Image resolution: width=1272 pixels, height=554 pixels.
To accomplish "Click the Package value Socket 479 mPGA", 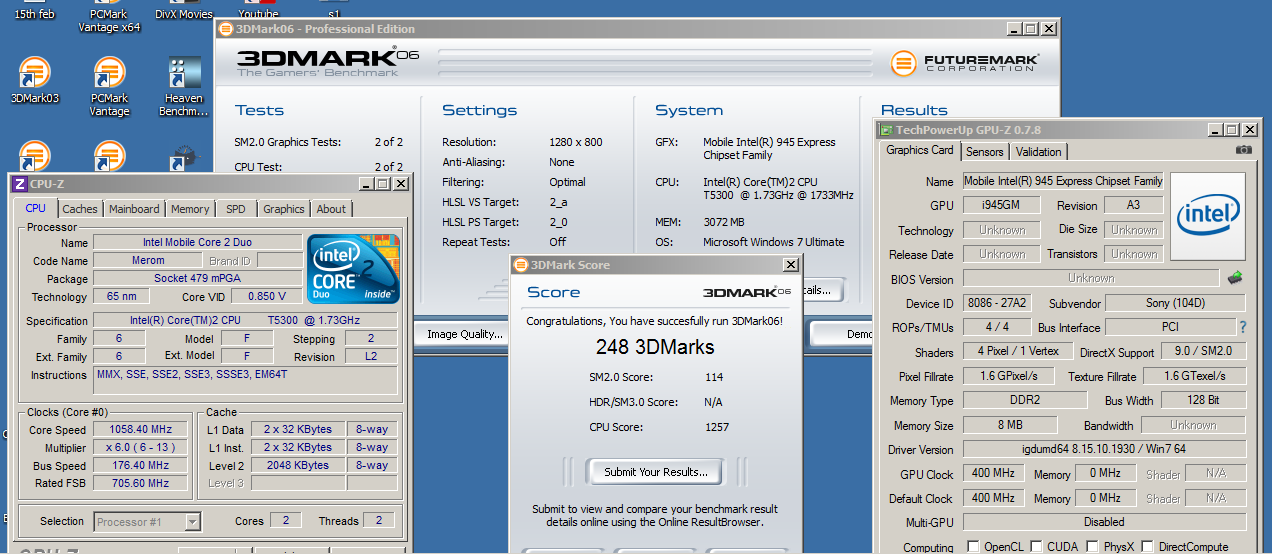I will pos(198,279).
